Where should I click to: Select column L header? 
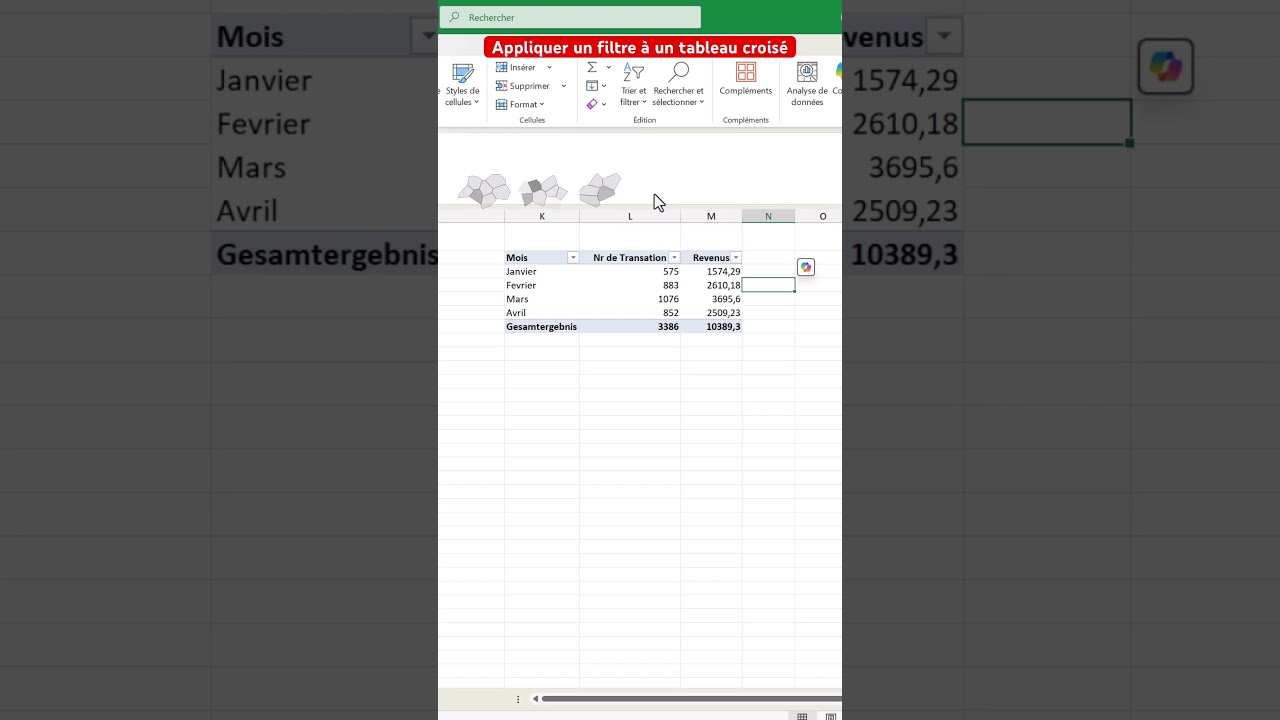click(630, 216)
